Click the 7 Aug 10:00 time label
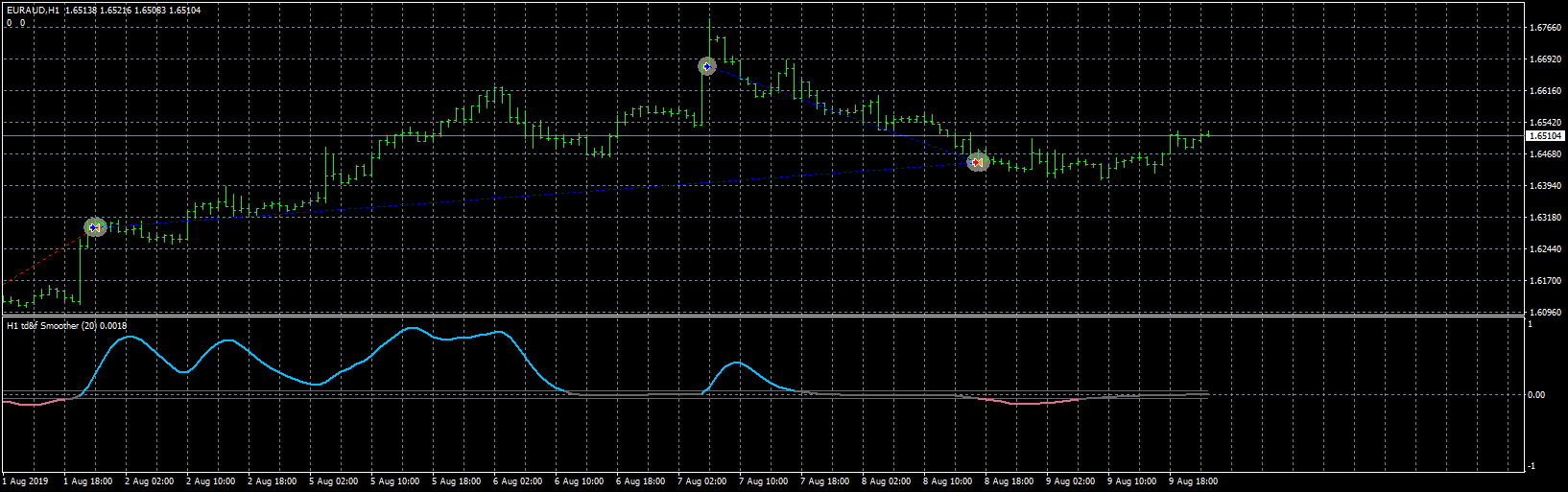 coord(764,481)
